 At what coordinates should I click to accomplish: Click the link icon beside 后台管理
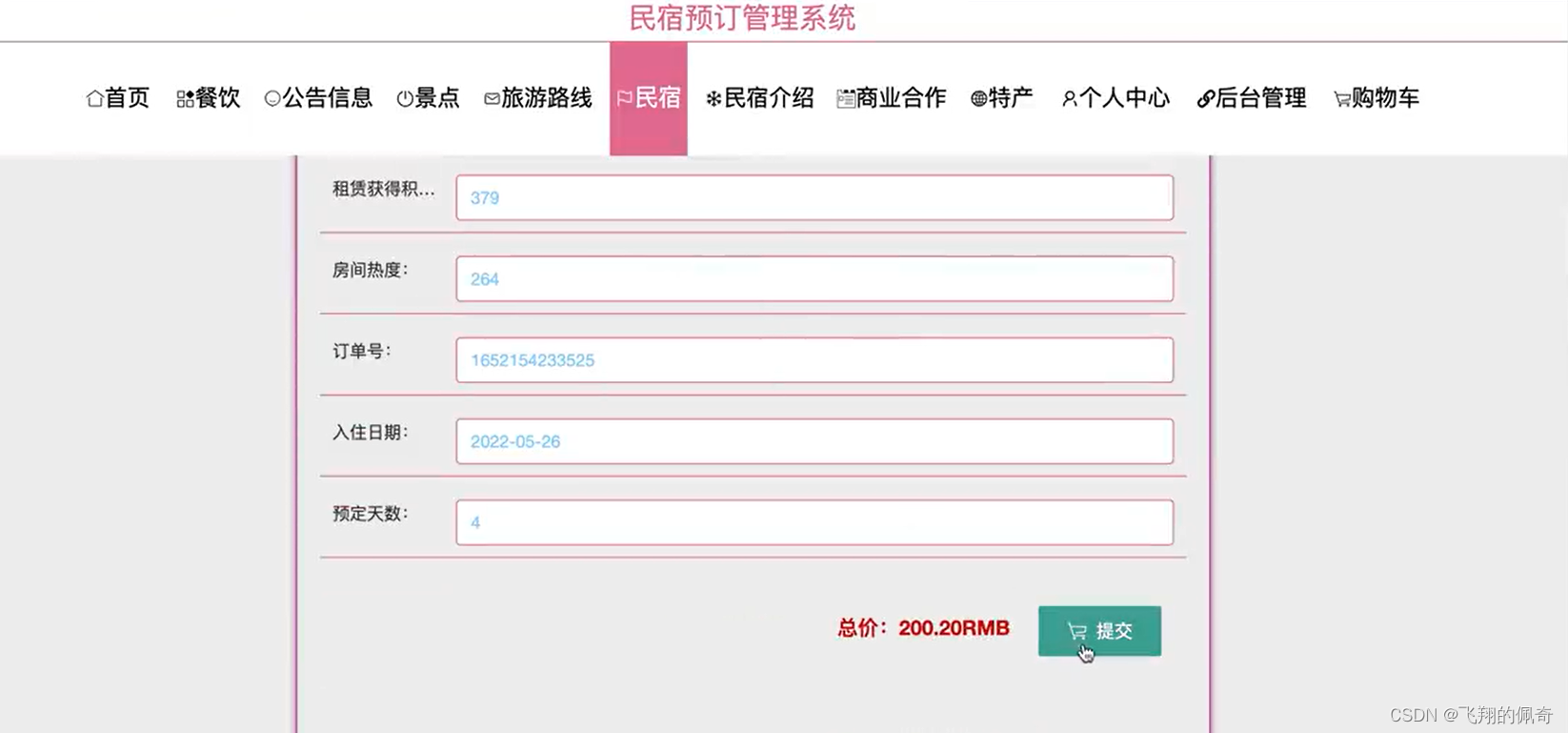pyautogui.click(x=1205, y=98)
